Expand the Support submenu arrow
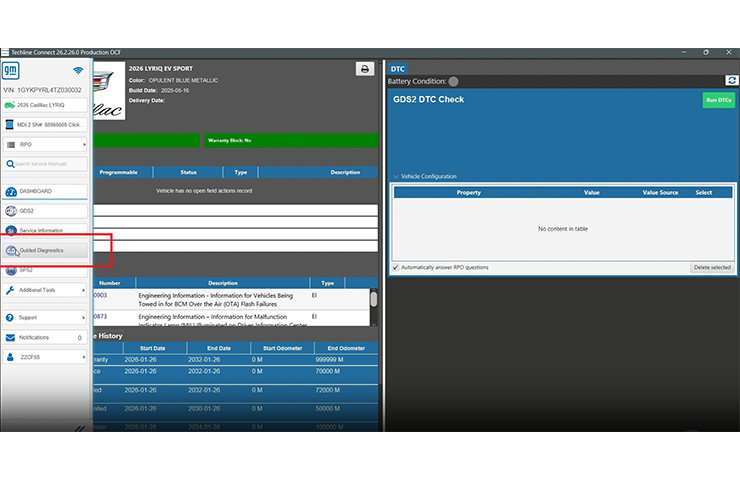This screenshot has height=480, width=740. coord(84,318)
